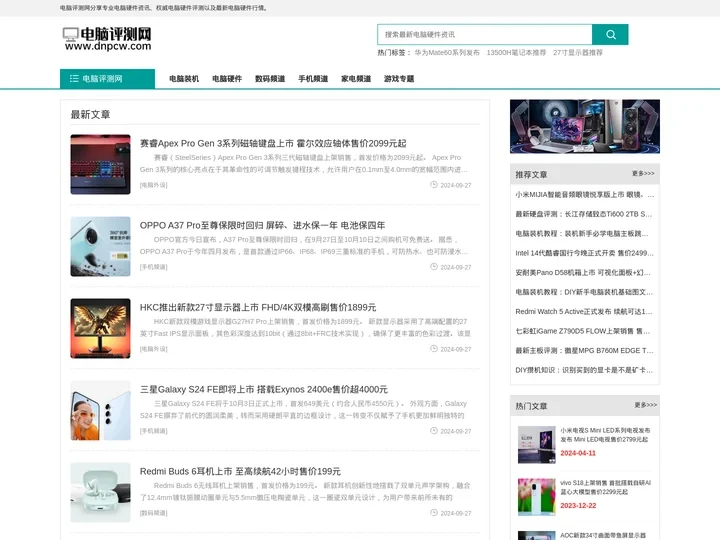Open recommended article 最新硬盘评测：长江存储致态Ti600

tap(584, 214)
